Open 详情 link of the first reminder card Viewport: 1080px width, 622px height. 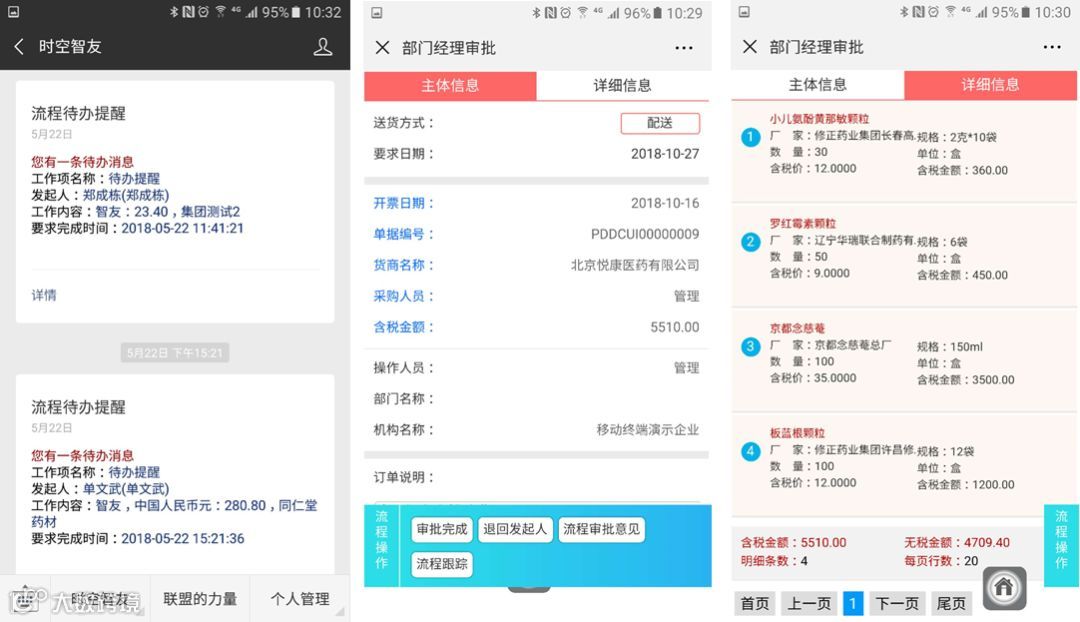coord(44,295)
